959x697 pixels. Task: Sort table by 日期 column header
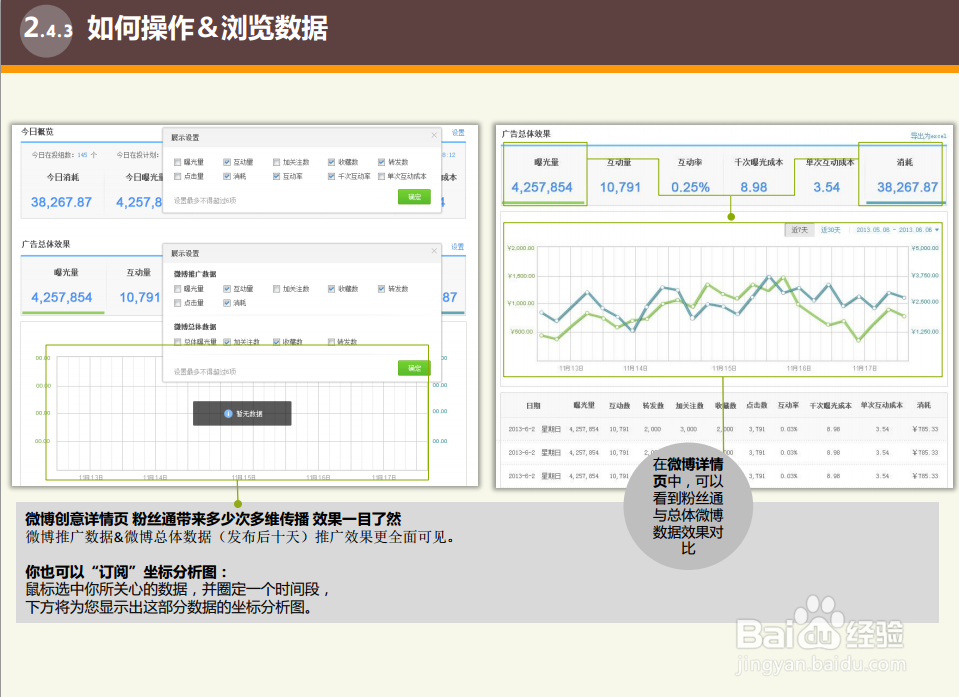click(x=533, y=405)
